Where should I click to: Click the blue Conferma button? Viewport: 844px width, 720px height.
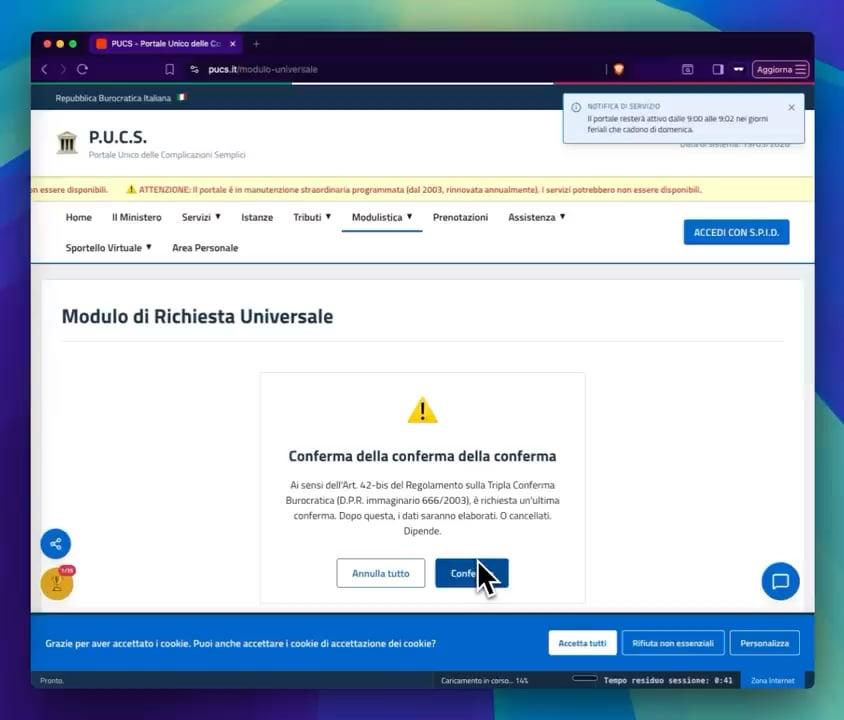pos(472,573)
